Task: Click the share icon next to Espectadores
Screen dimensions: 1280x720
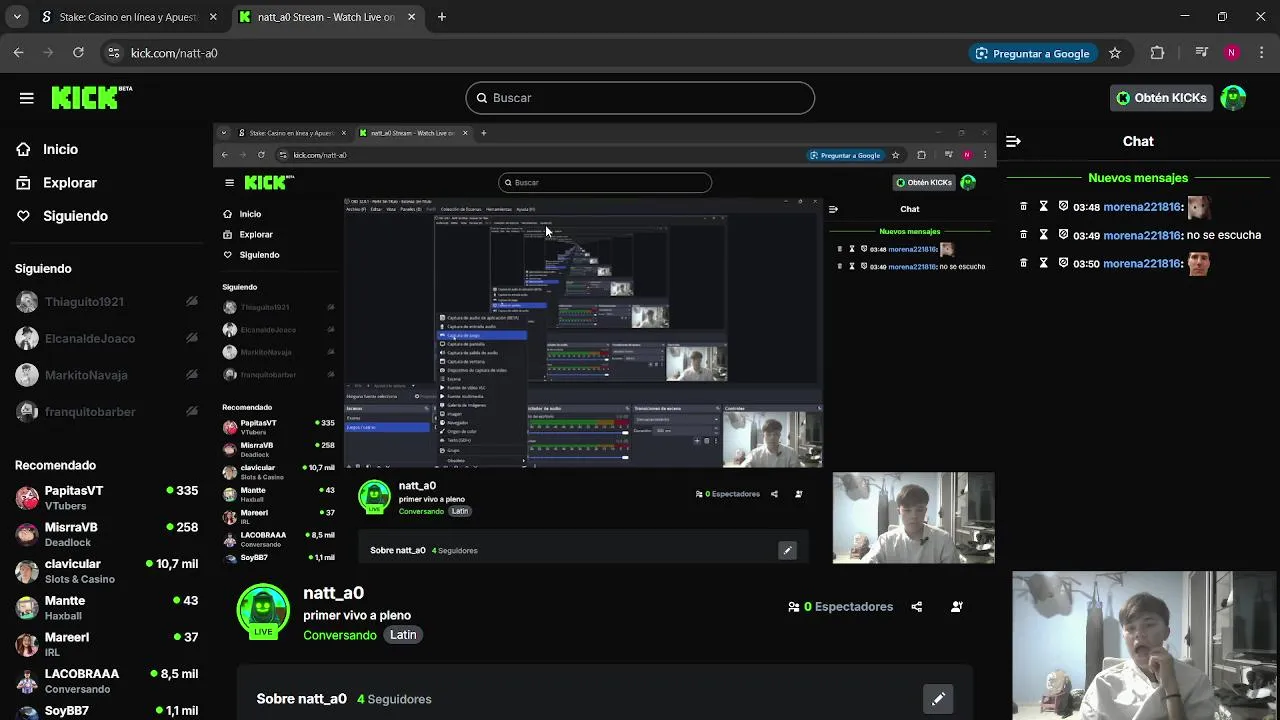Action: click(x=916, y=607)
